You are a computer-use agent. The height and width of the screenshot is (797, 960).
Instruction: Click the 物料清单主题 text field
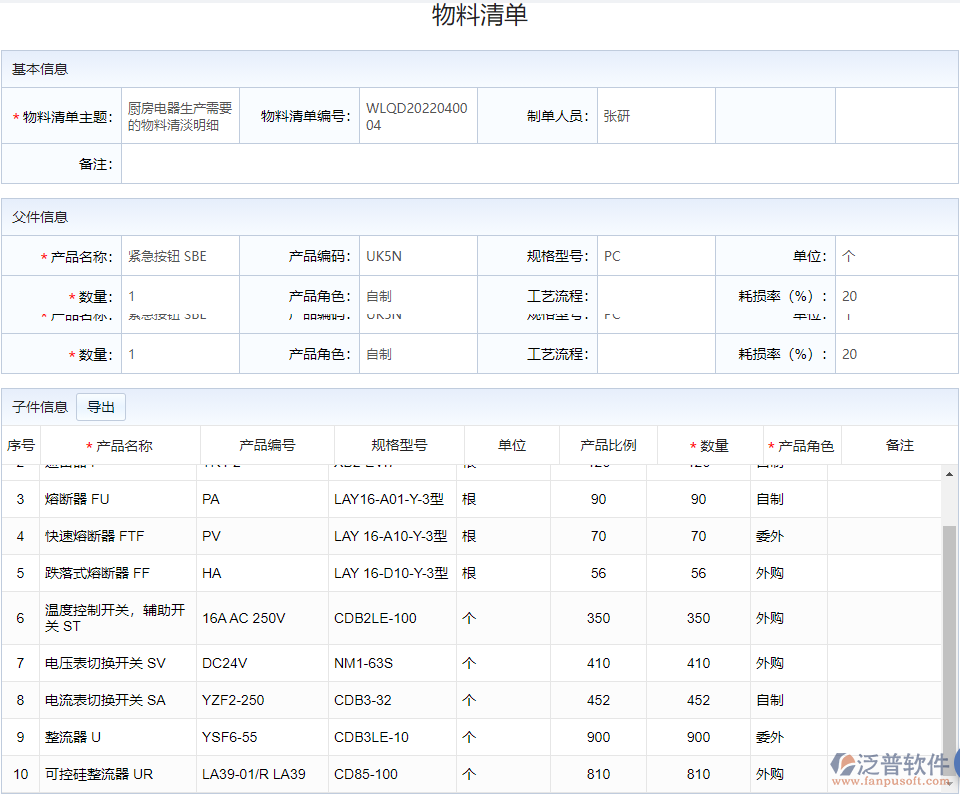pyautogui.click(x=178, y=115)
